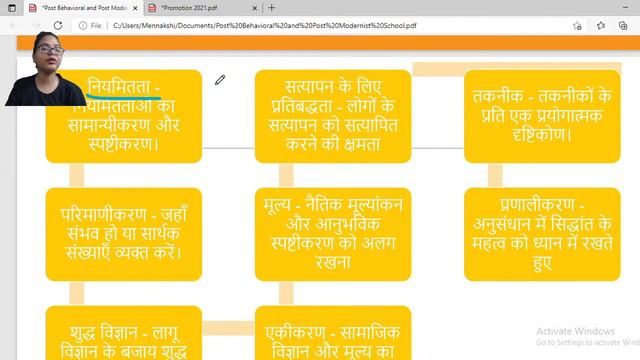This screenshot has height=360, width=640.
Task: Click the तकनीक box text
Action: coord(542,116)
